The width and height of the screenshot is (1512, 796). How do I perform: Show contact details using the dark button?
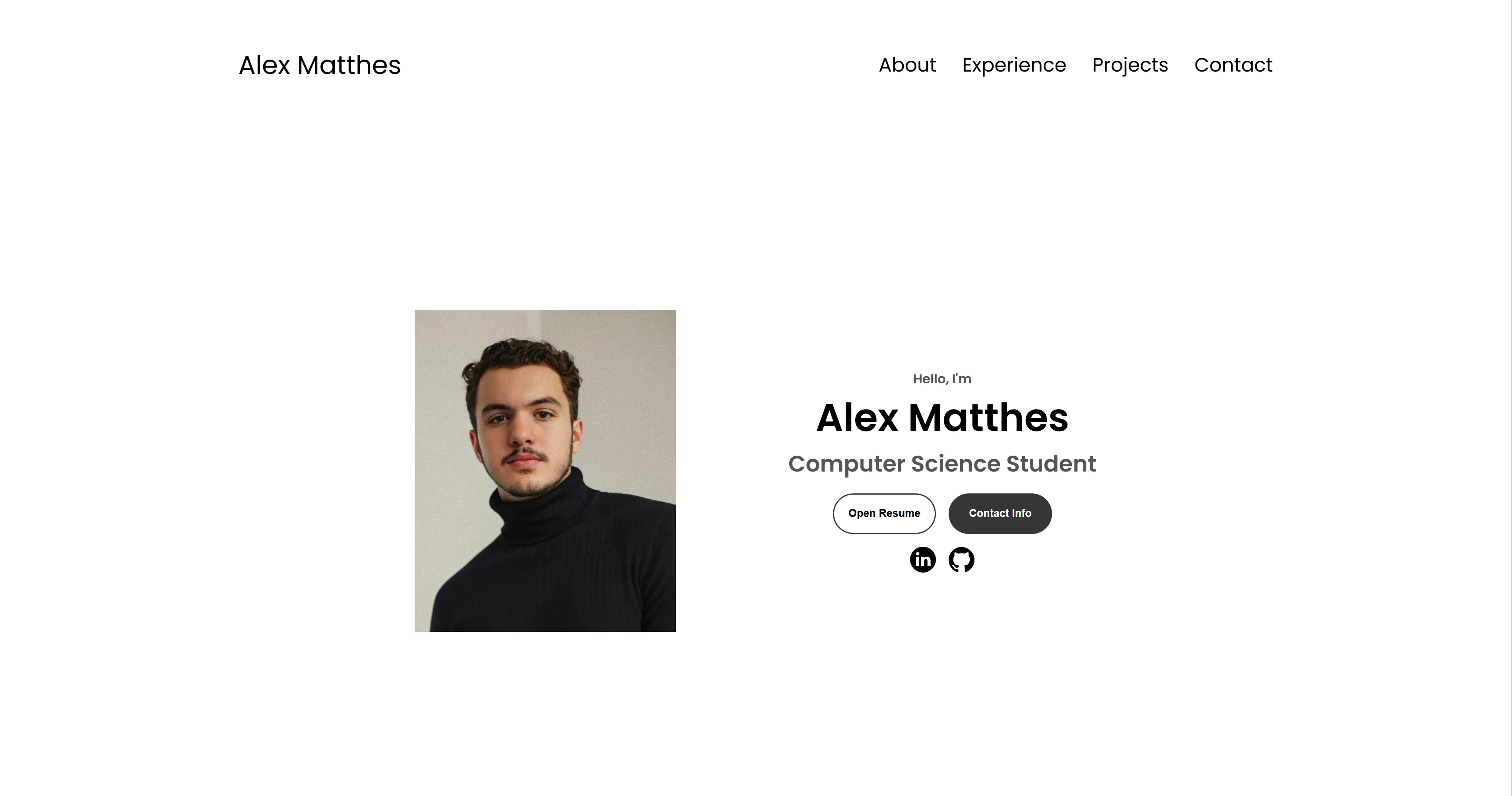click(x=1000, y=513)
